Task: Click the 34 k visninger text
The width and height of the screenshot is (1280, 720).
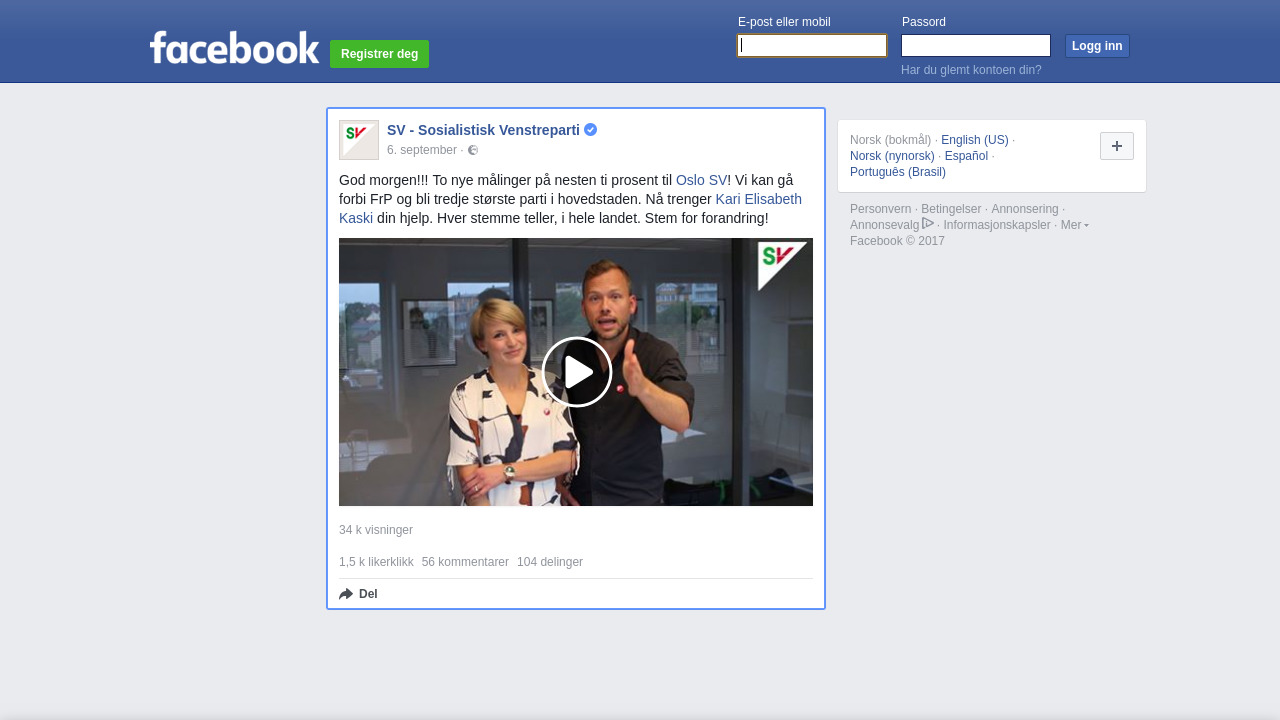Action: 376,530
